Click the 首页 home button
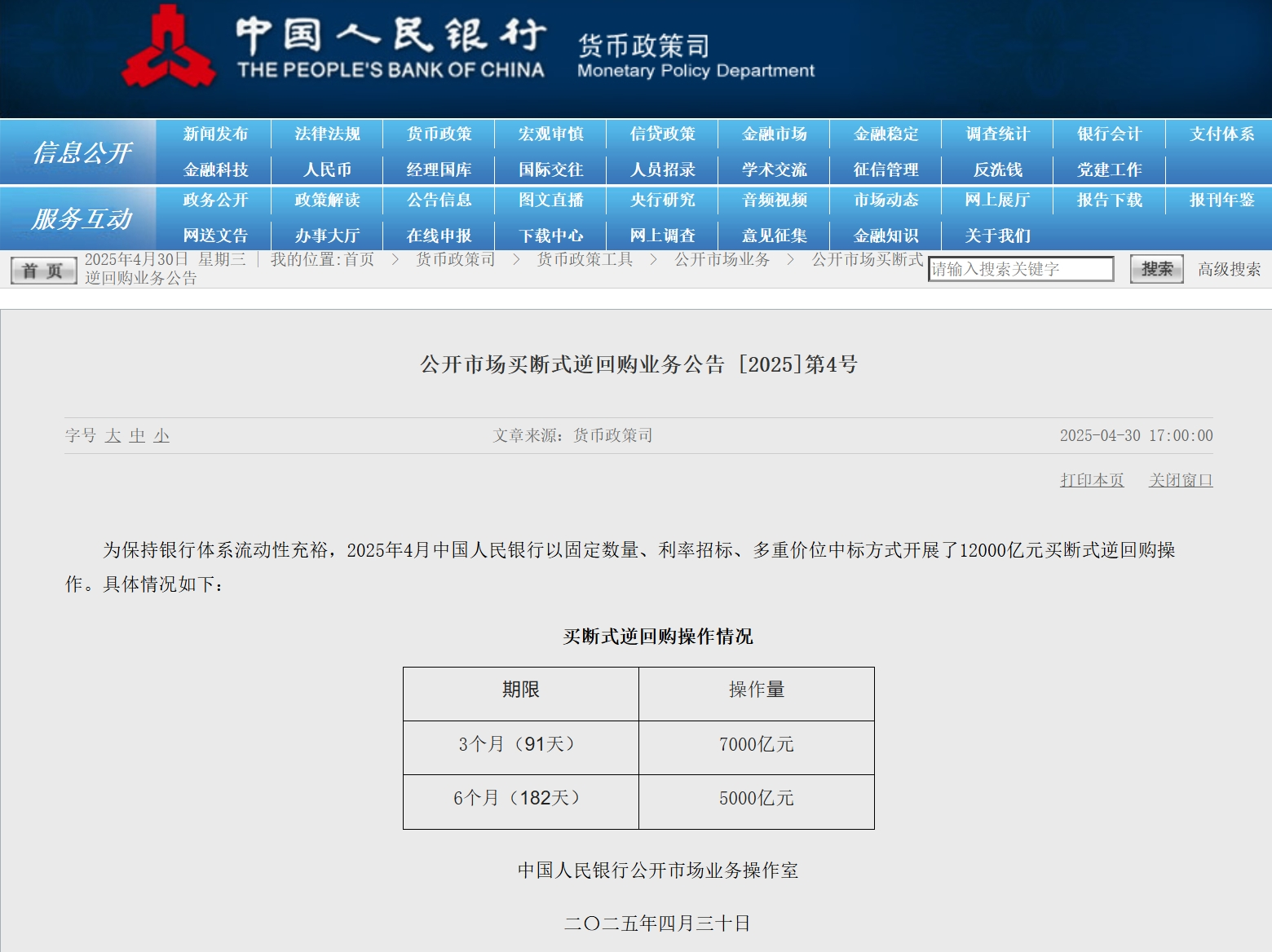 click(43, 270)
